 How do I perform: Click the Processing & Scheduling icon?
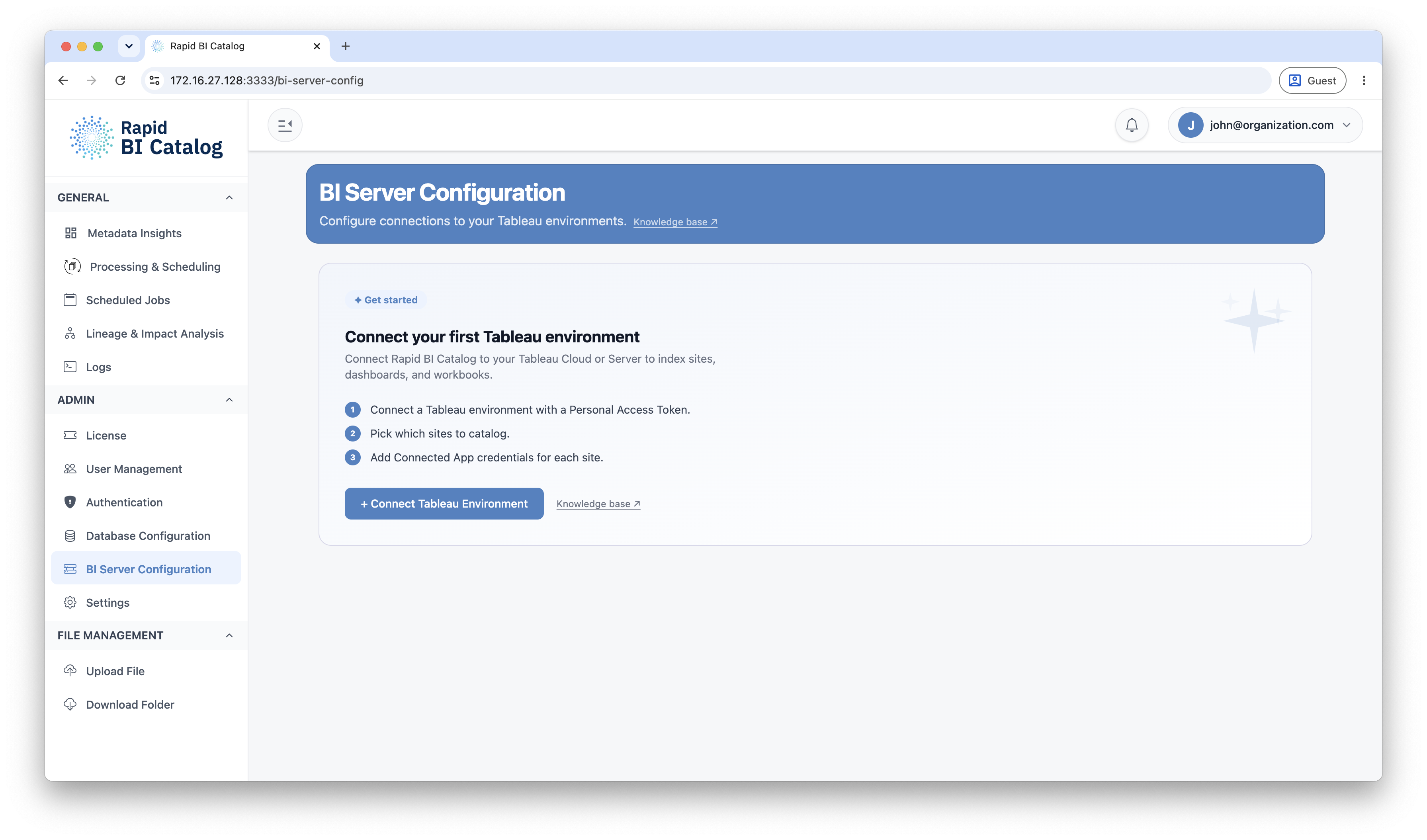72,267
